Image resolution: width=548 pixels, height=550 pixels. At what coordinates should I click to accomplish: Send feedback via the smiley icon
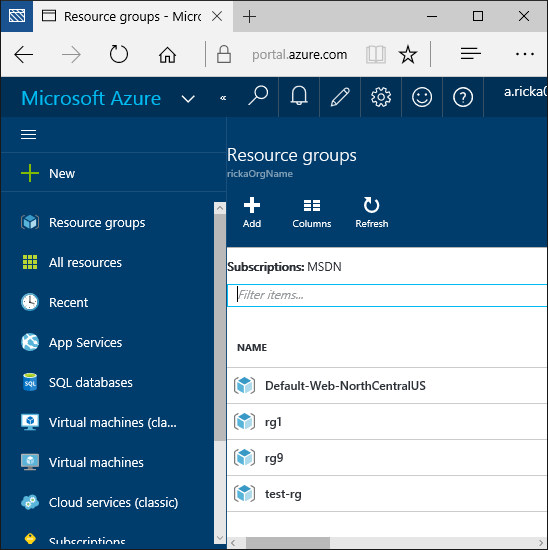[x=422, y=97]
